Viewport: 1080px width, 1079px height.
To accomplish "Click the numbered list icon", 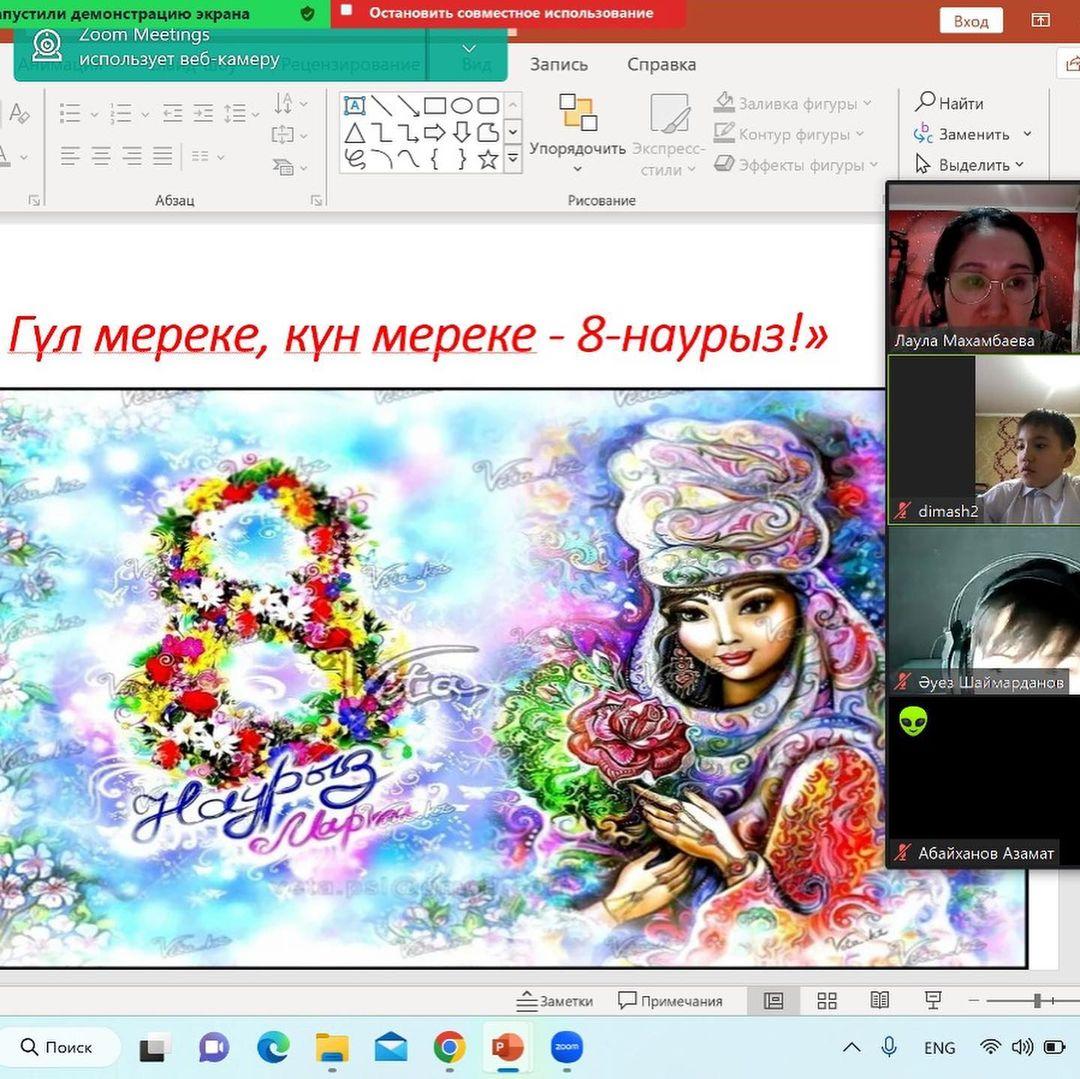I will 121,113.
